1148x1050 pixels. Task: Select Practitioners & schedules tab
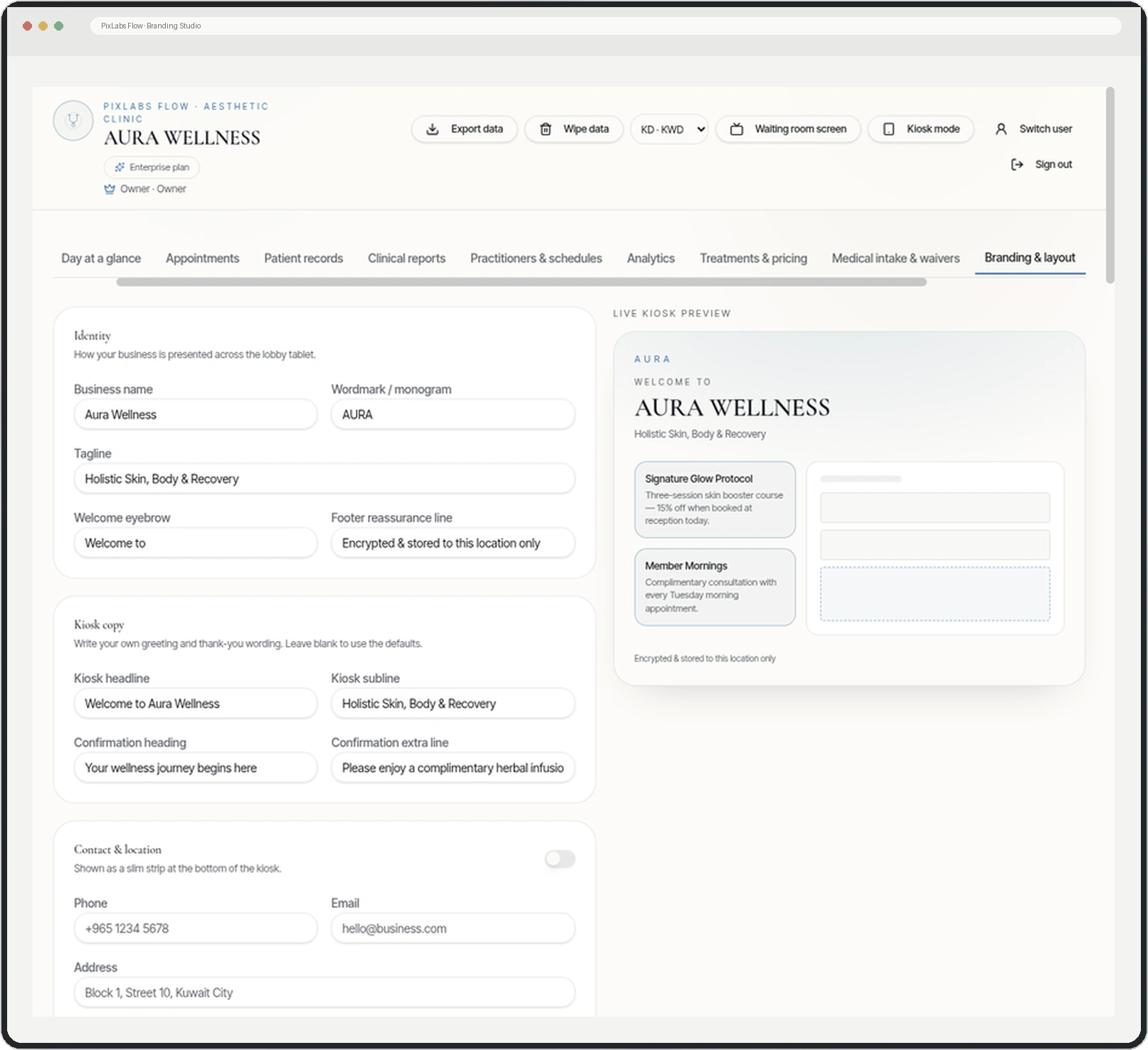pos(536,258)
